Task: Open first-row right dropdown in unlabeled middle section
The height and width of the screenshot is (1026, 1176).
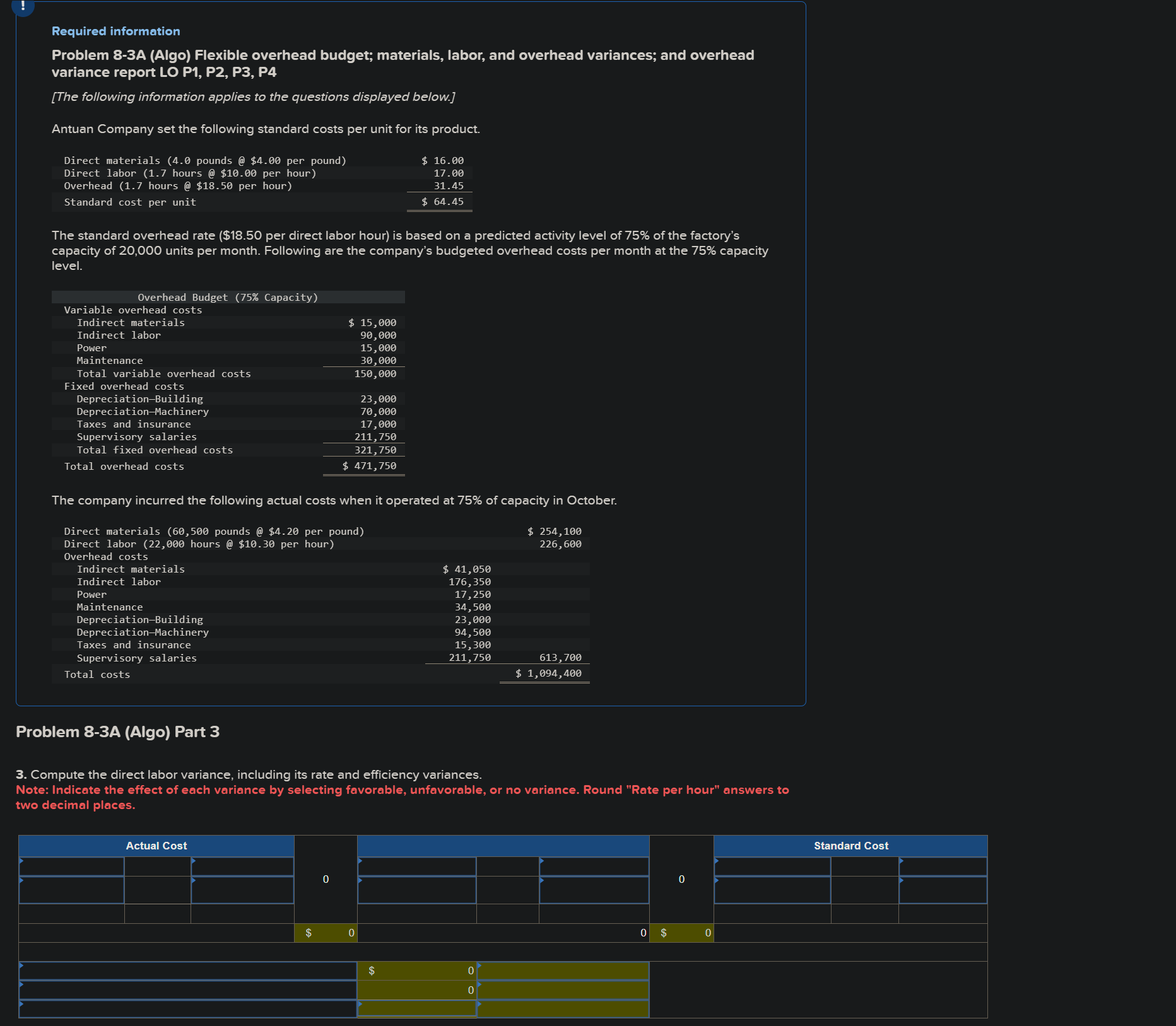Action: pyautogui.click(x=594, y=866)
